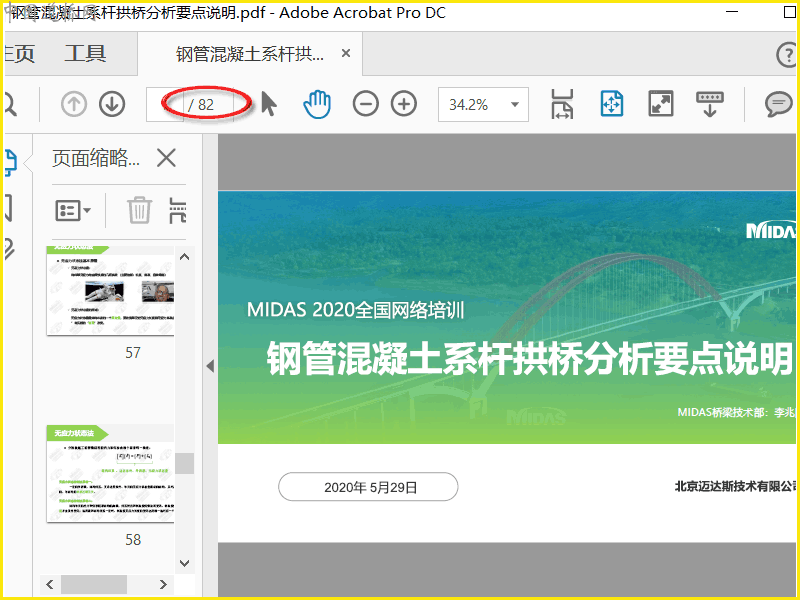
Task: Click the 钢管混凝土系杆拱桥分析要点说明 title text
Action: [530, 359]
